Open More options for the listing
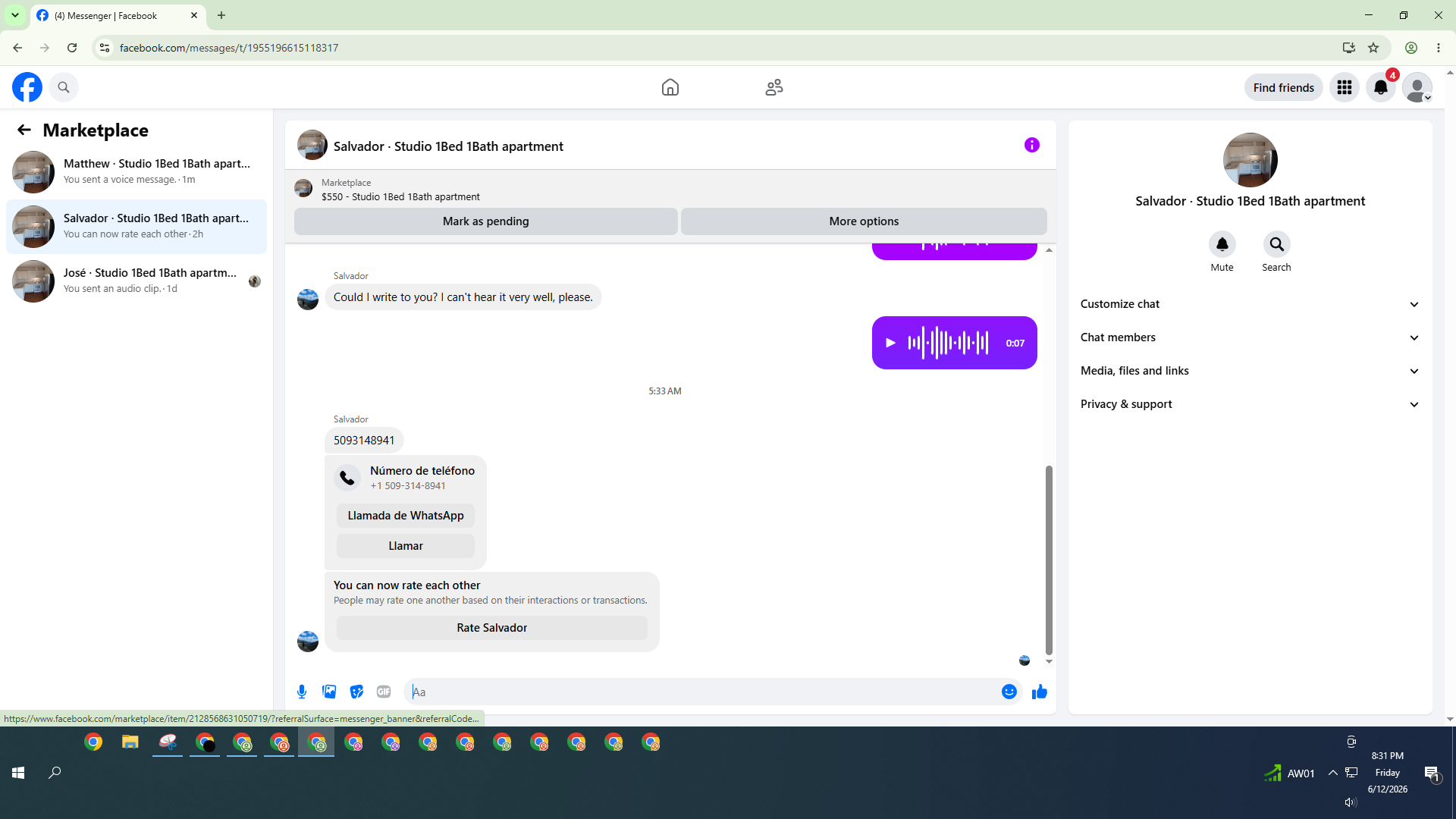The width and height of the screenshot is (1456, 819). tap(864, 221)
